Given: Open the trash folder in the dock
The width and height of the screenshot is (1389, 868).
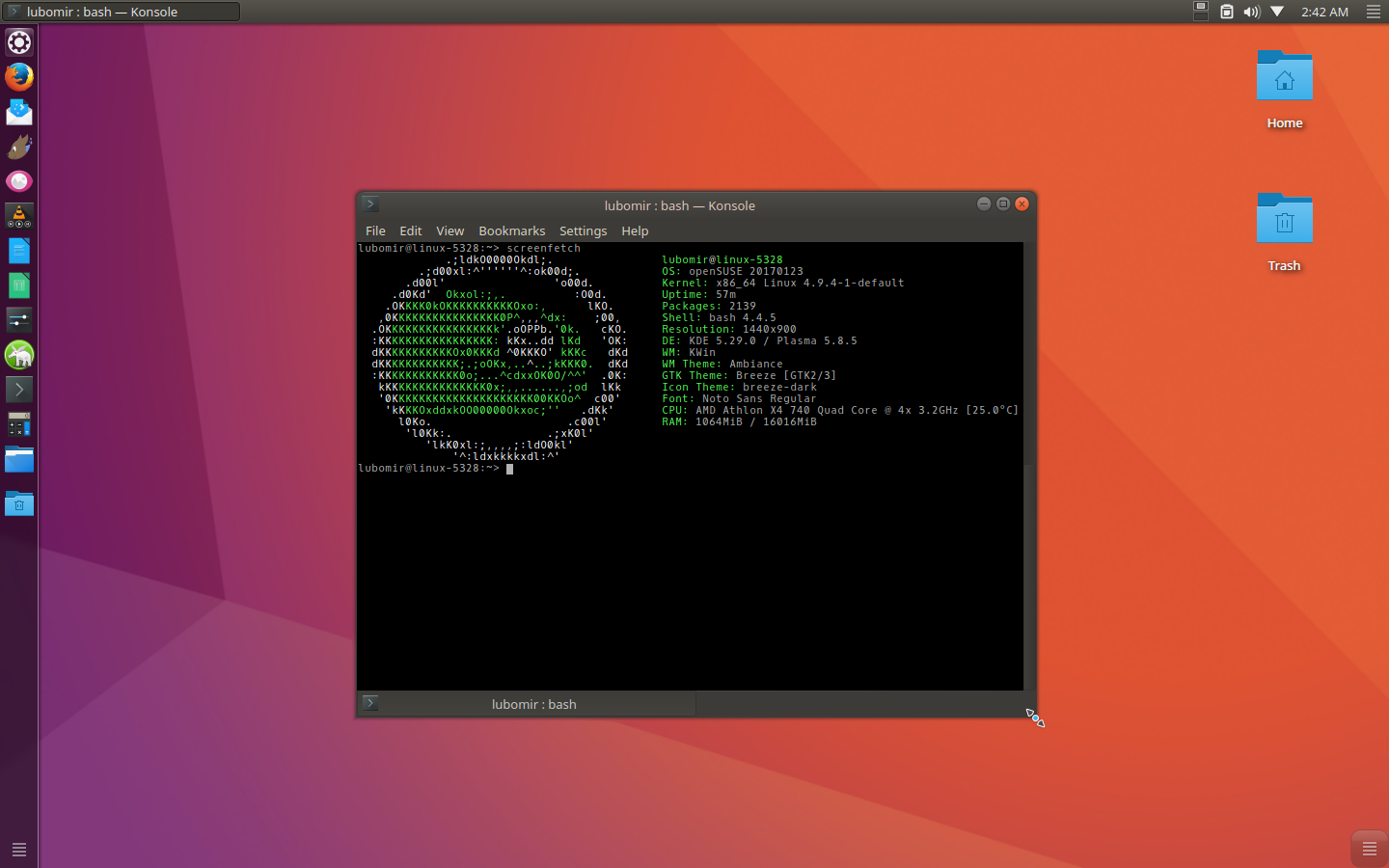Looking at the screenshot, I should tap(19, 503).
